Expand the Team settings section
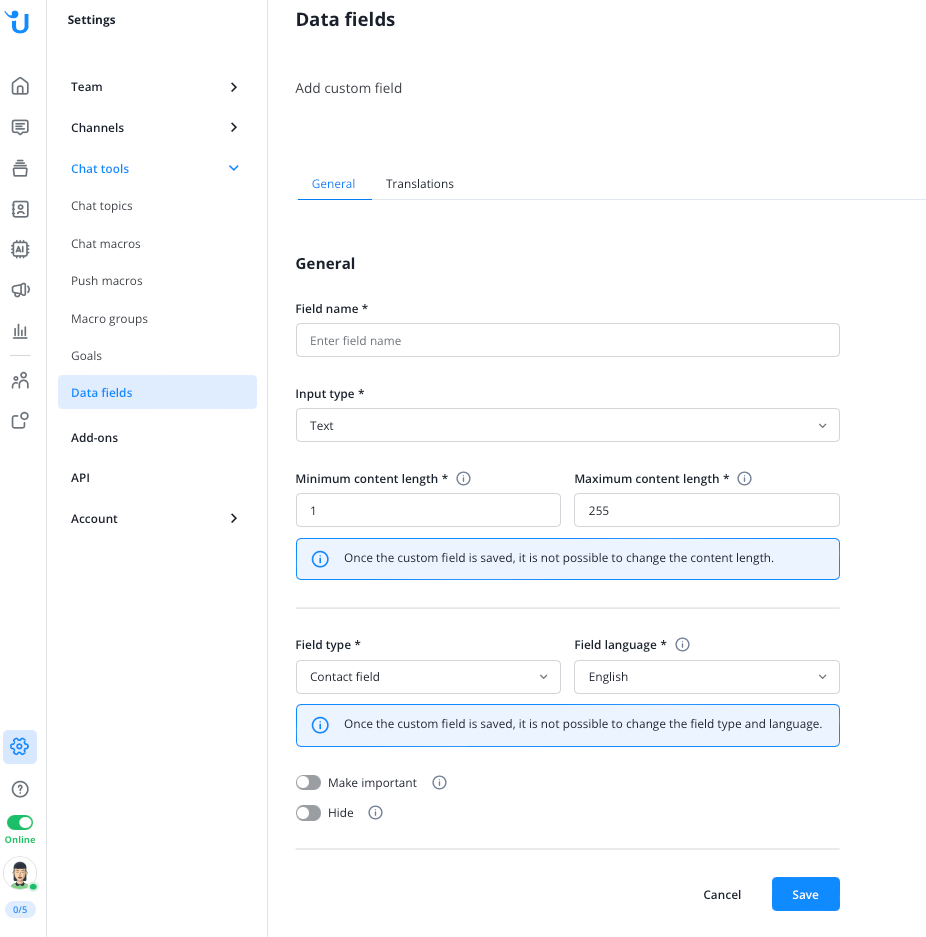 click(155, 87)
